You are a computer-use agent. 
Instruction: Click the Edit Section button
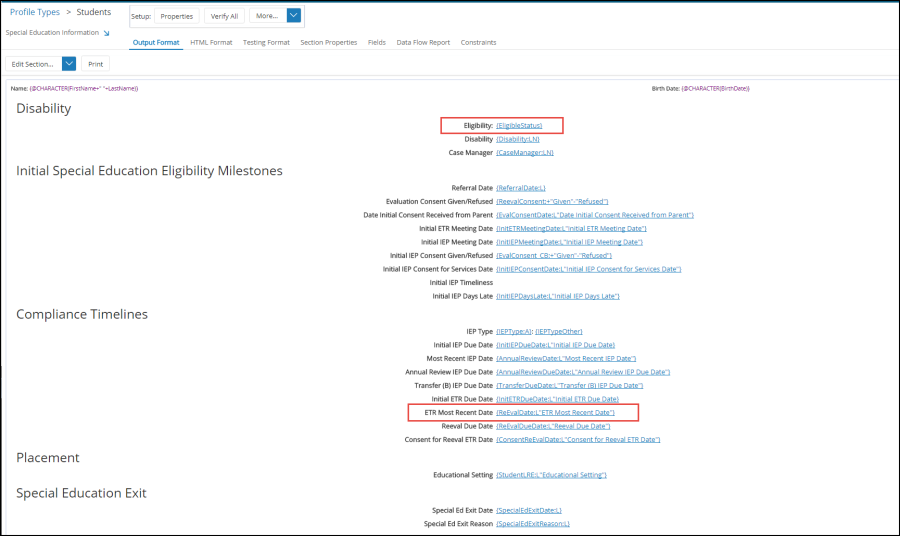pyautogui.click(x=33, y=63)
